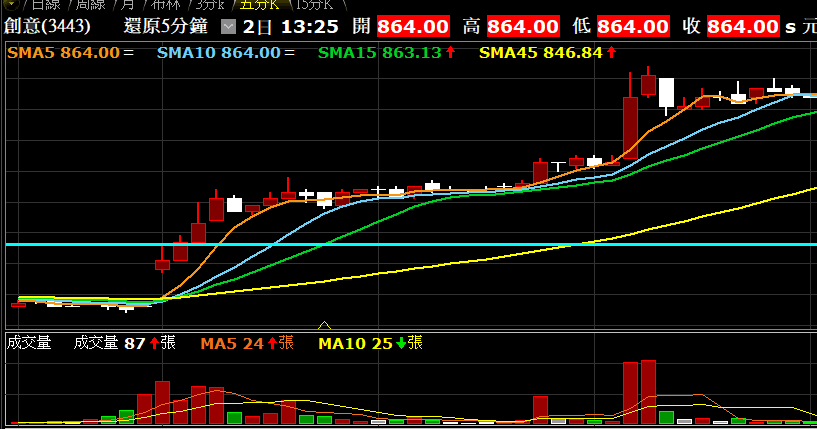Image resolution: width=817 pixels, height=429 pixels.
Task: Select the 五分K chart tab
Action: (252, 5)
